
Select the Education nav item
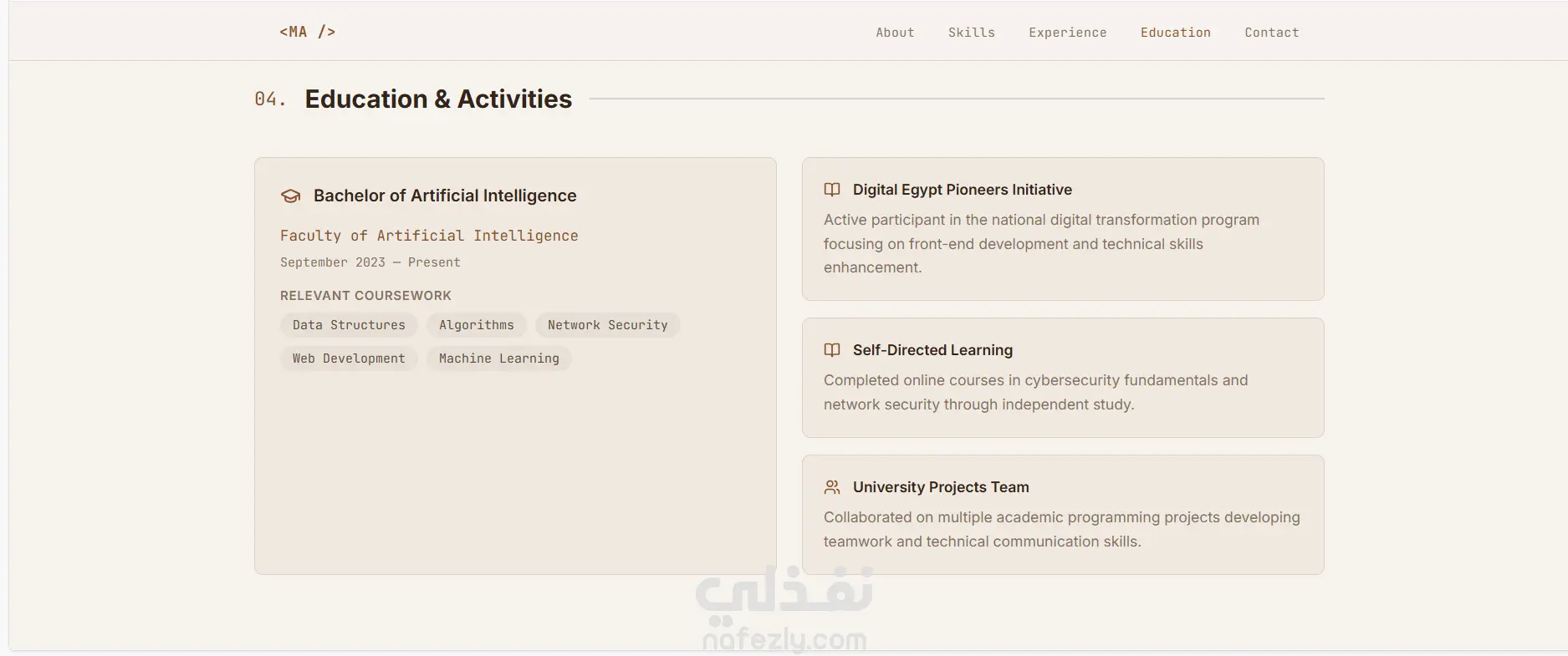click(1175, 33)
